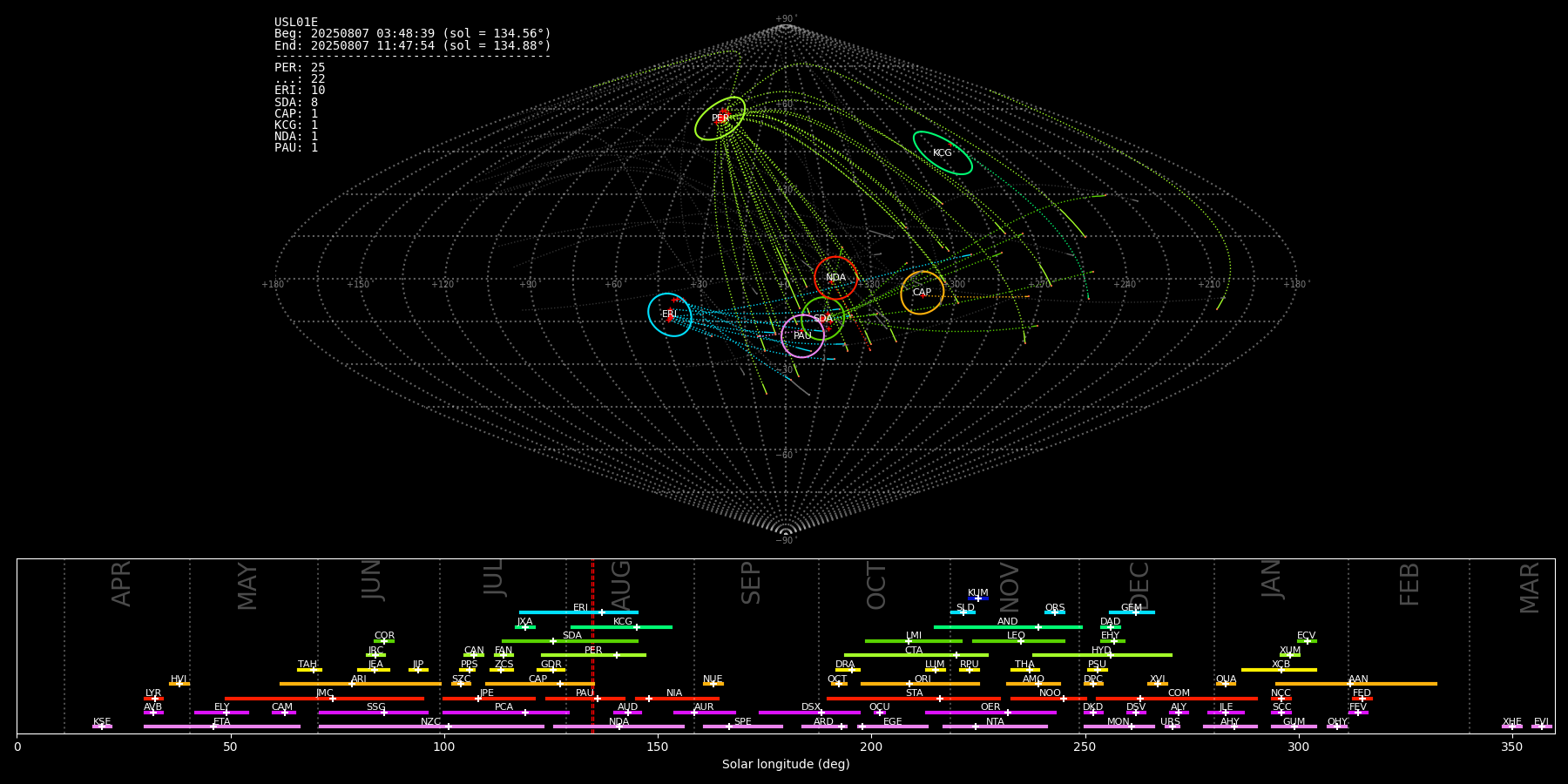Click the purple OER bar in timeline

click(x=990, y=713)
